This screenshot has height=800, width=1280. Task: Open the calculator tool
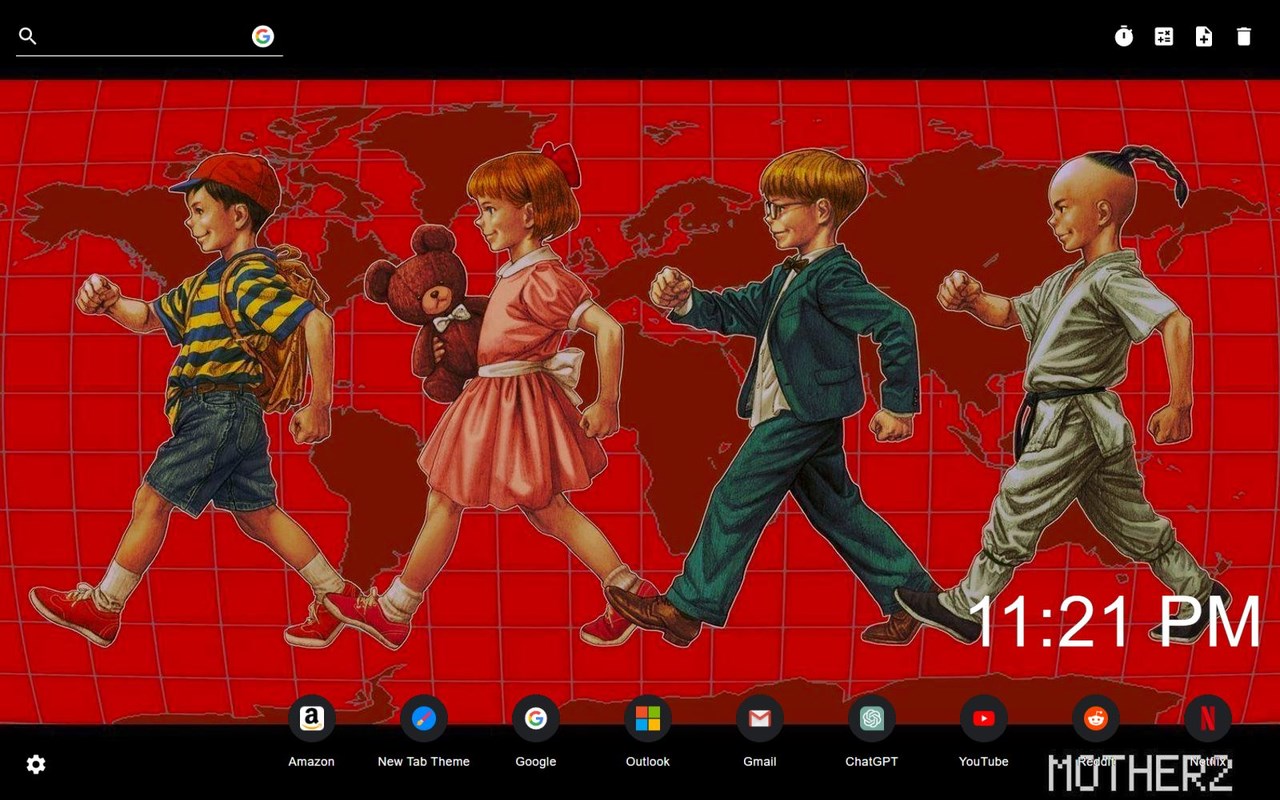[x=1164, y=37]
